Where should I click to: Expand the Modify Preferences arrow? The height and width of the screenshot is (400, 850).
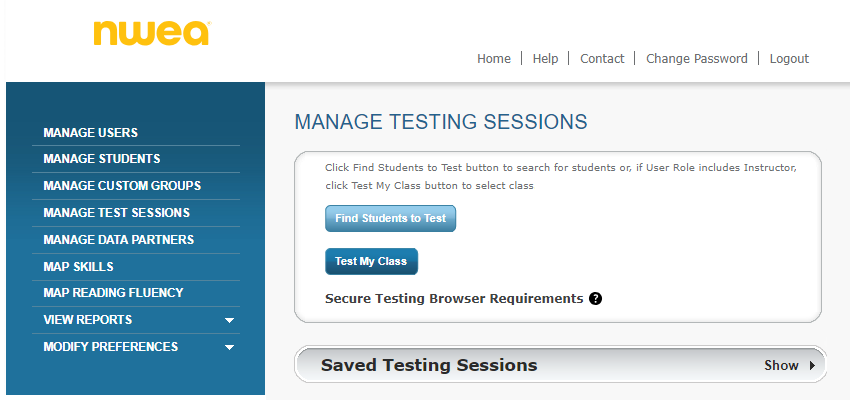230,347
